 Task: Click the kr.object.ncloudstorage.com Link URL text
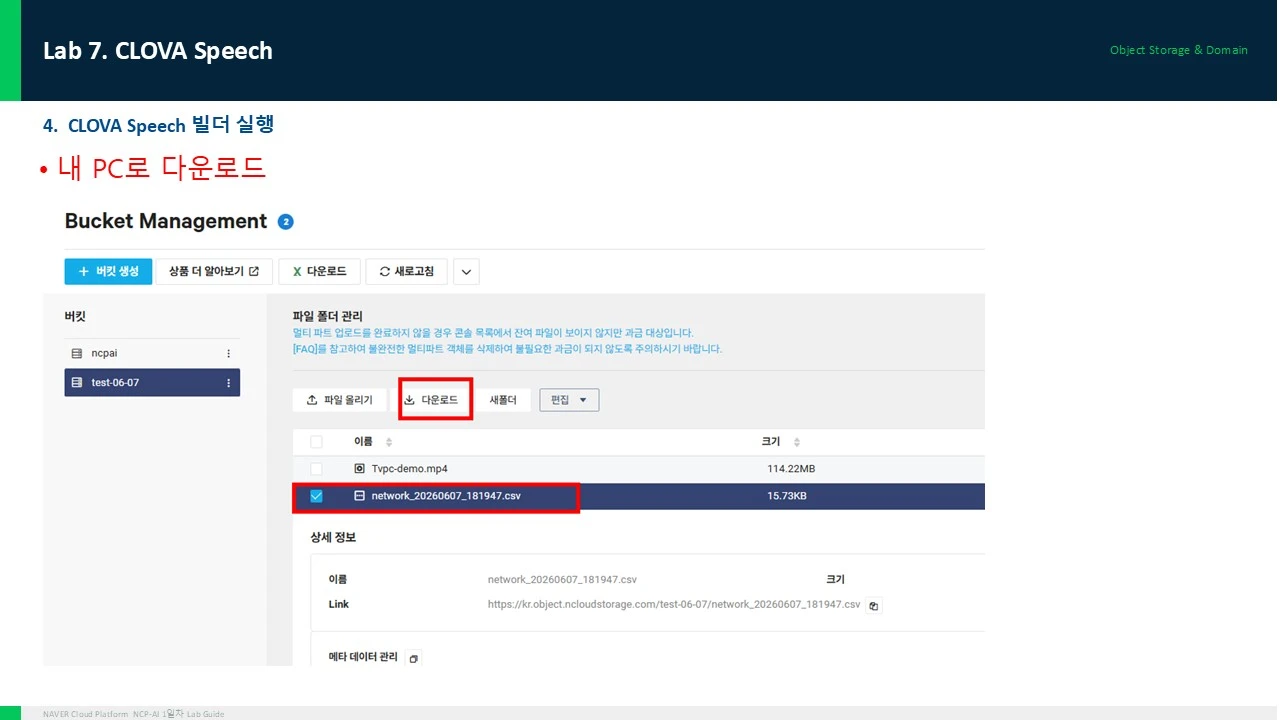click(x=674, y=605)
